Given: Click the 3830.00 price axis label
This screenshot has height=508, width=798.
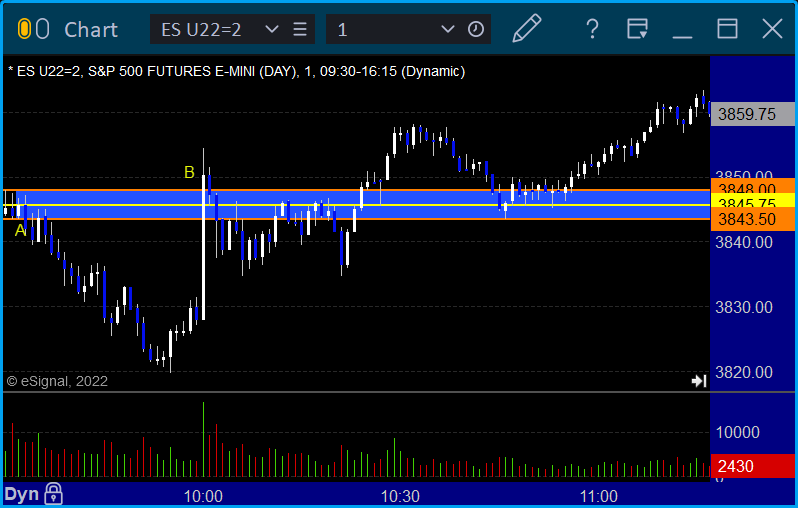Looking at the screenshot, I should (744, 307).
